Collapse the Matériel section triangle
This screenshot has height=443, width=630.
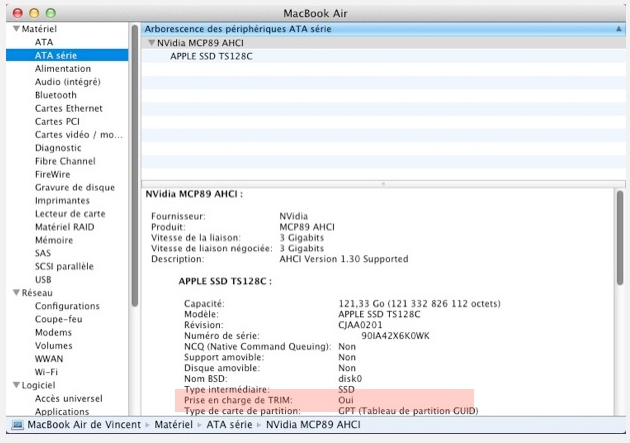pos(16,29)
